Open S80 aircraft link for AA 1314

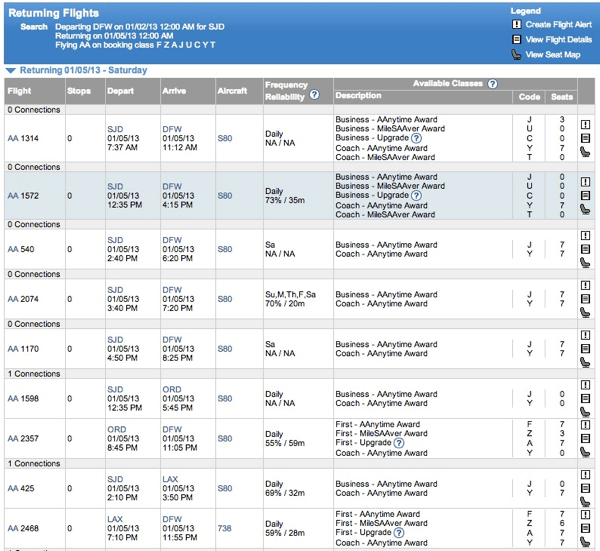click(x=225, y=139)
